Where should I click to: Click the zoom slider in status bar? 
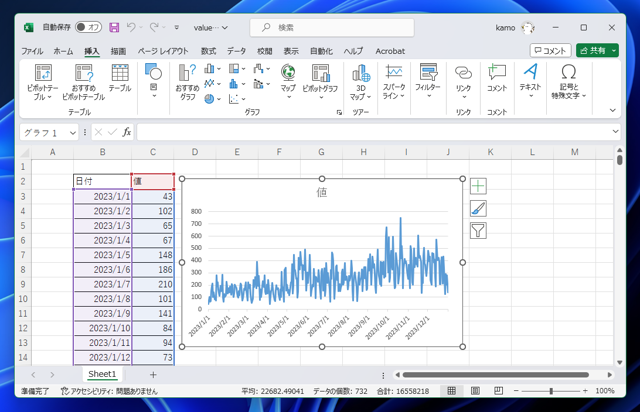coord(552,391)
